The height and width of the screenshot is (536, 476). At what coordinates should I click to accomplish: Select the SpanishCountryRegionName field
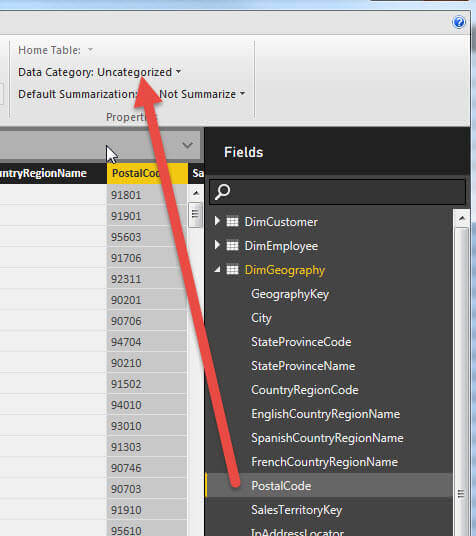click(x=327, y=438)
